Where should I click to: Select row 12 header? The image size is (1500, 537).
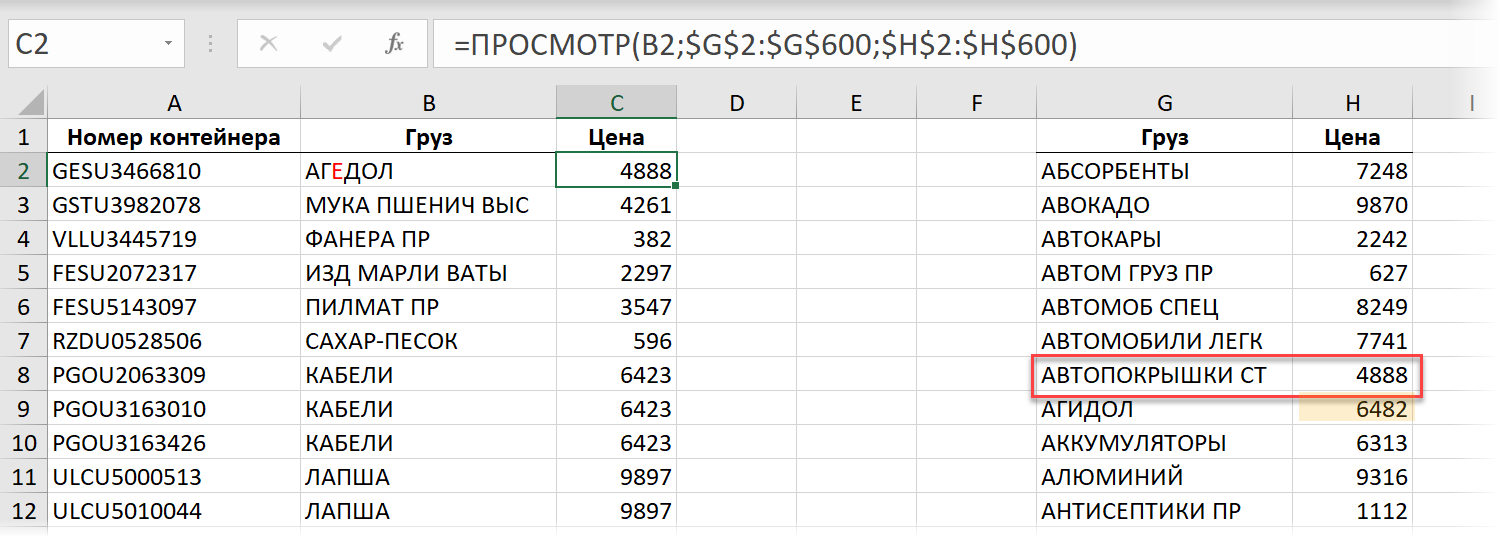click(24, 511)
